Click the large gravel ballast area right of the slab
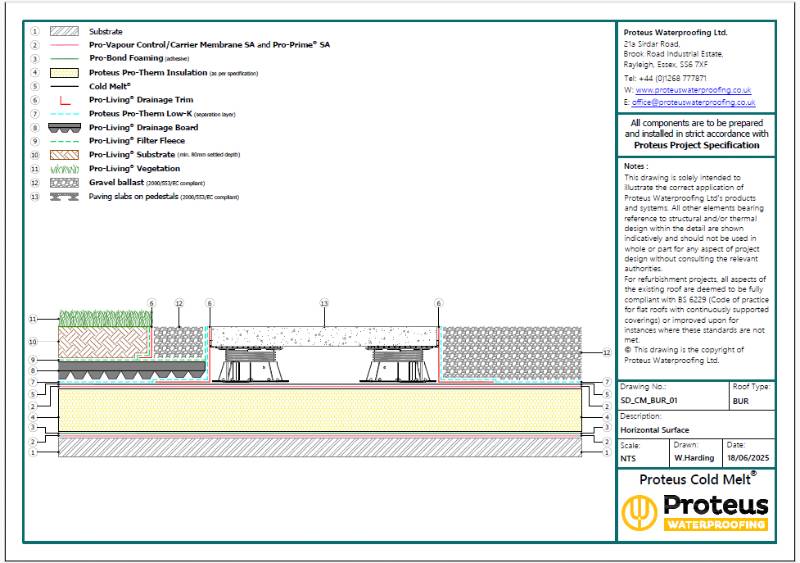Screen dimensions: 800x563 coord(512,353)
